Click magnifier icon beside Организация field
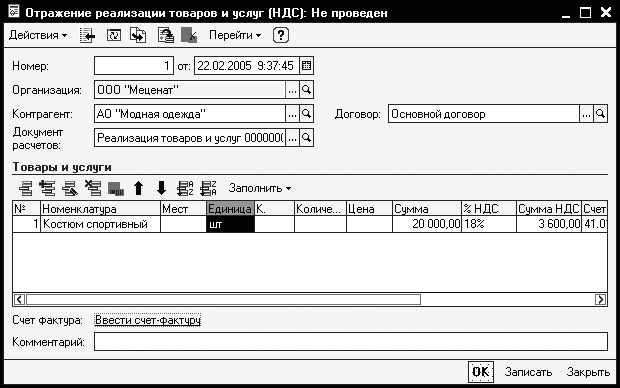Image resolution: width=620 pixels, height=388 pixels. pos(306,90)
